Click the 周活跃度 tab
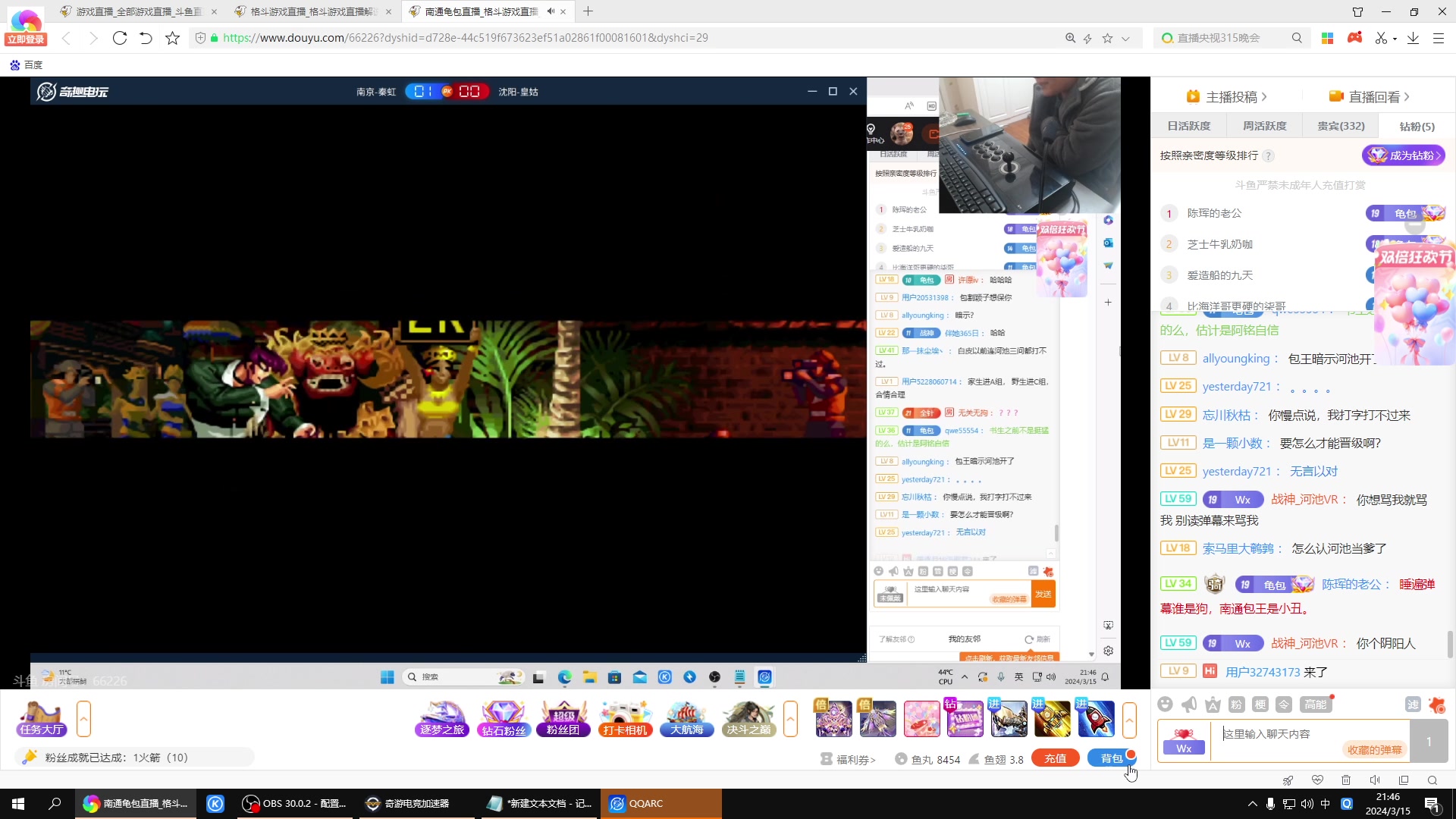 1266,125
